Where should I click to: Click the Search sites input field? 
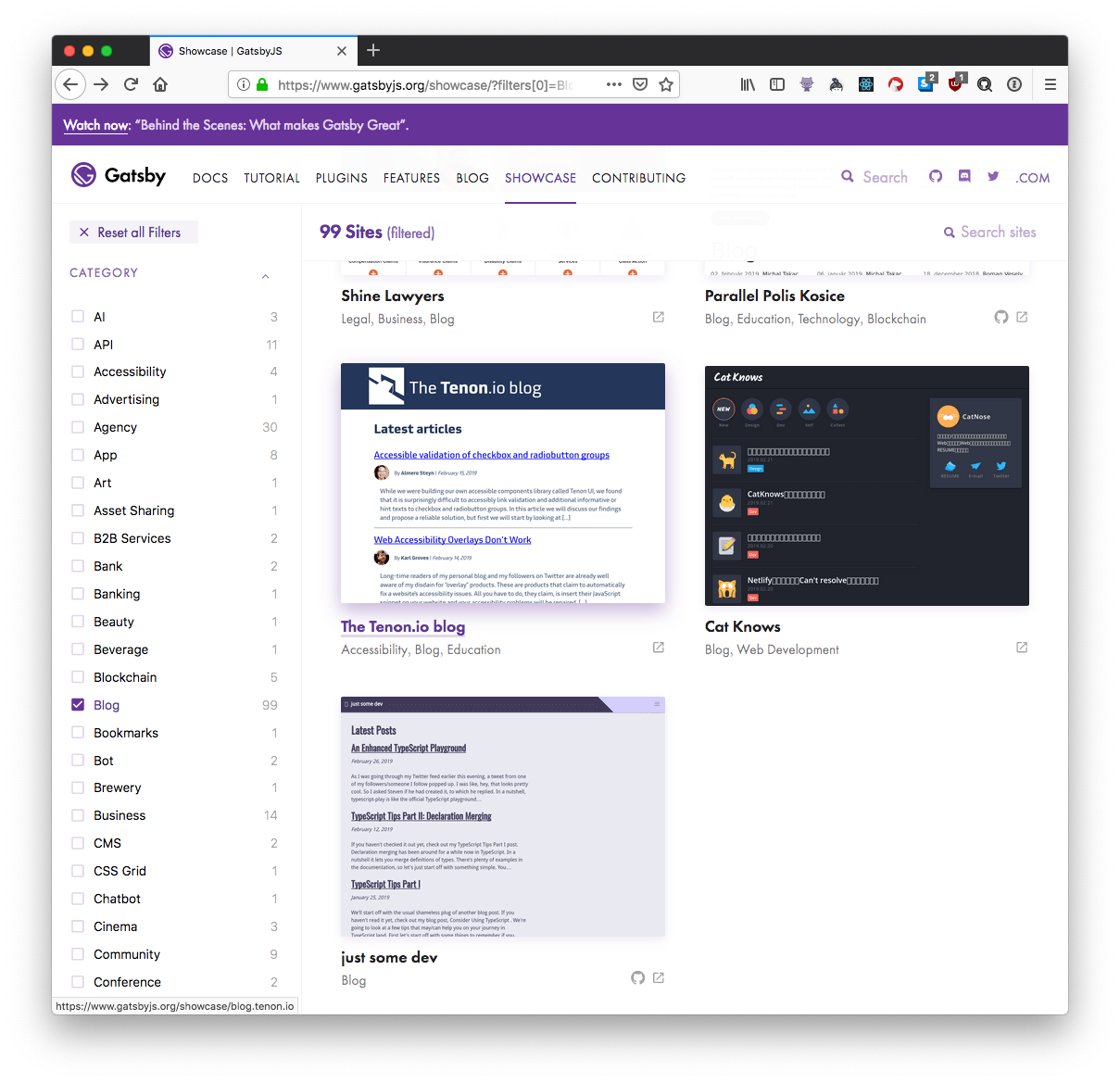998,233
